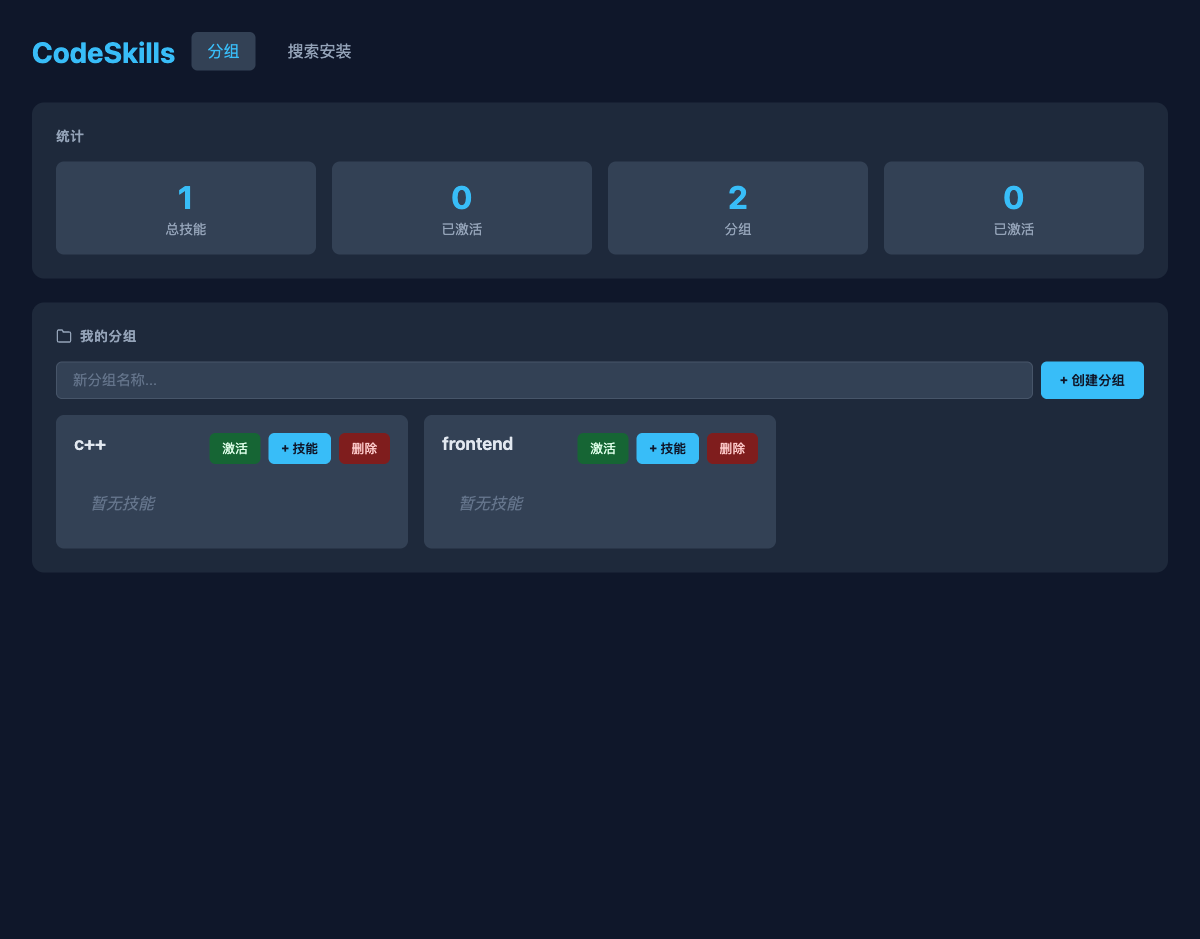Click 暂无技能 text in frontend group
Image resolution: width=1200 pixels, height=939 pixels.
click(x=490, y=503)
